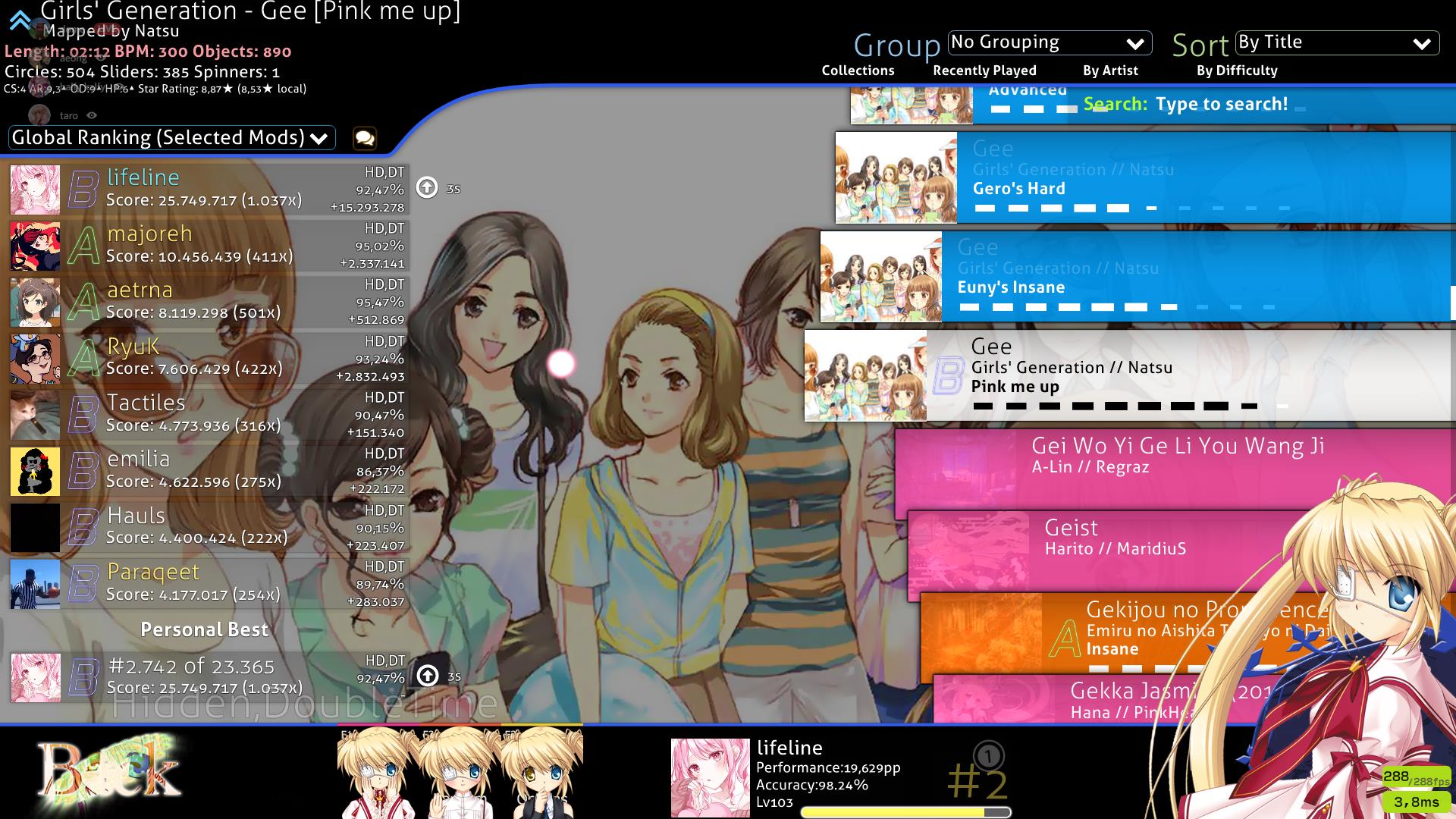Image resolution: width=1456 pixels, height=819 pixels.
Task: Click the B rank letter on lifeline's top score
Action: pyautogui.click(x=83, y=190)
